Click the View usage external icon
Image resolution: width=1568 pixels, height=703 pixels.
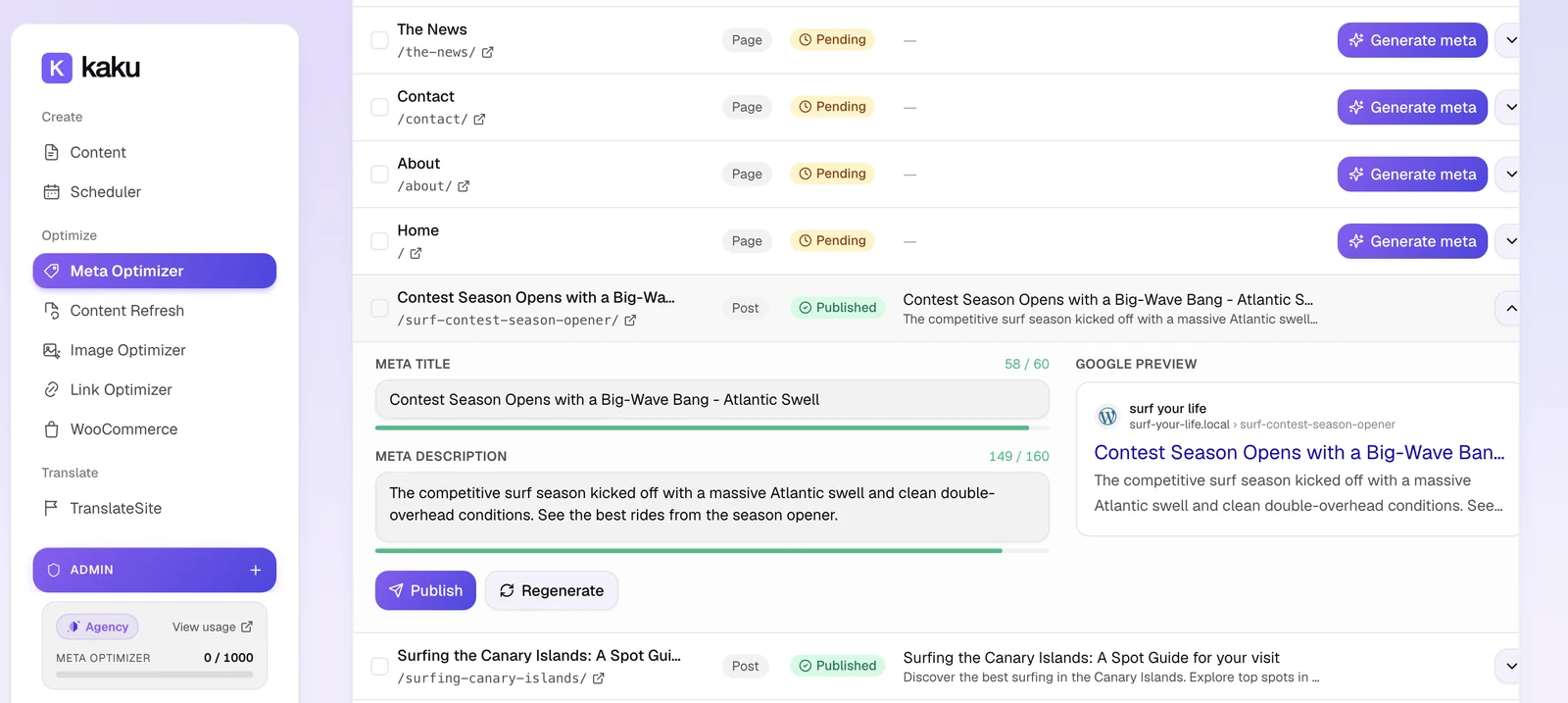point(247,627)
